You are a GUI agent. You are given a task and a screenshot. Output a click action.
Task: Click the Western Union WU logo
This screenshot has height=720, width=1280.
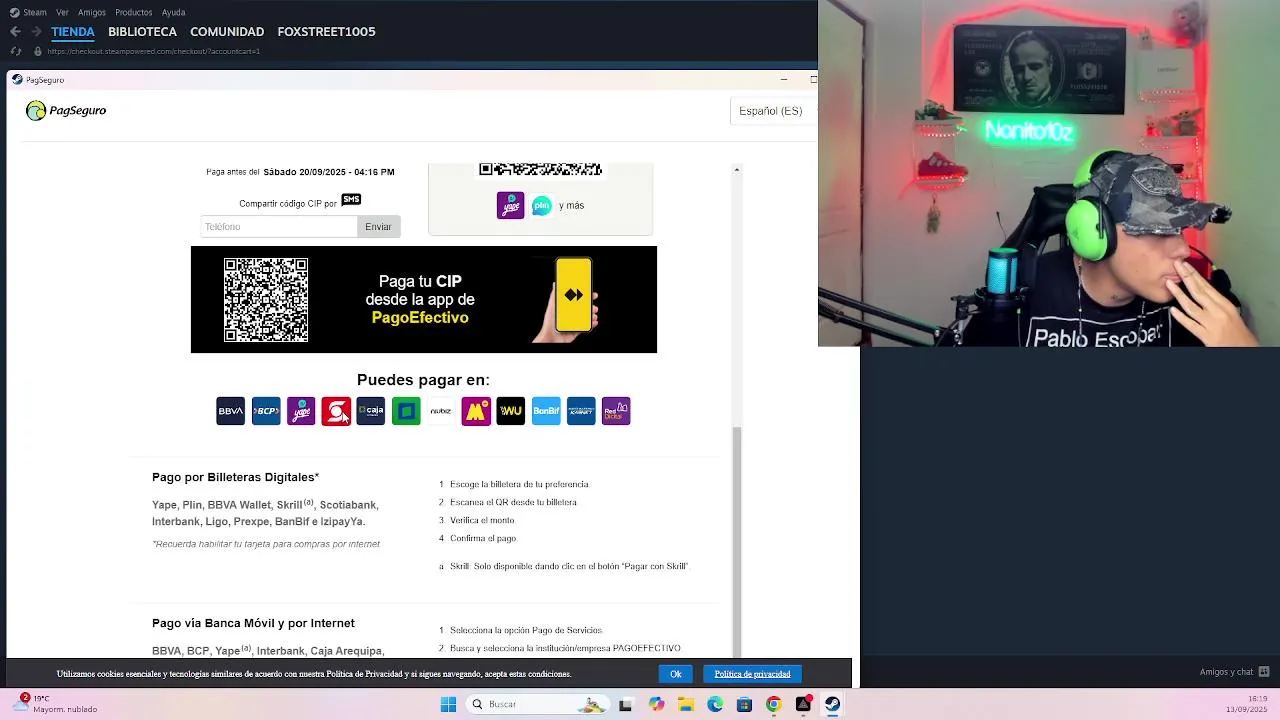click(511, 411)
